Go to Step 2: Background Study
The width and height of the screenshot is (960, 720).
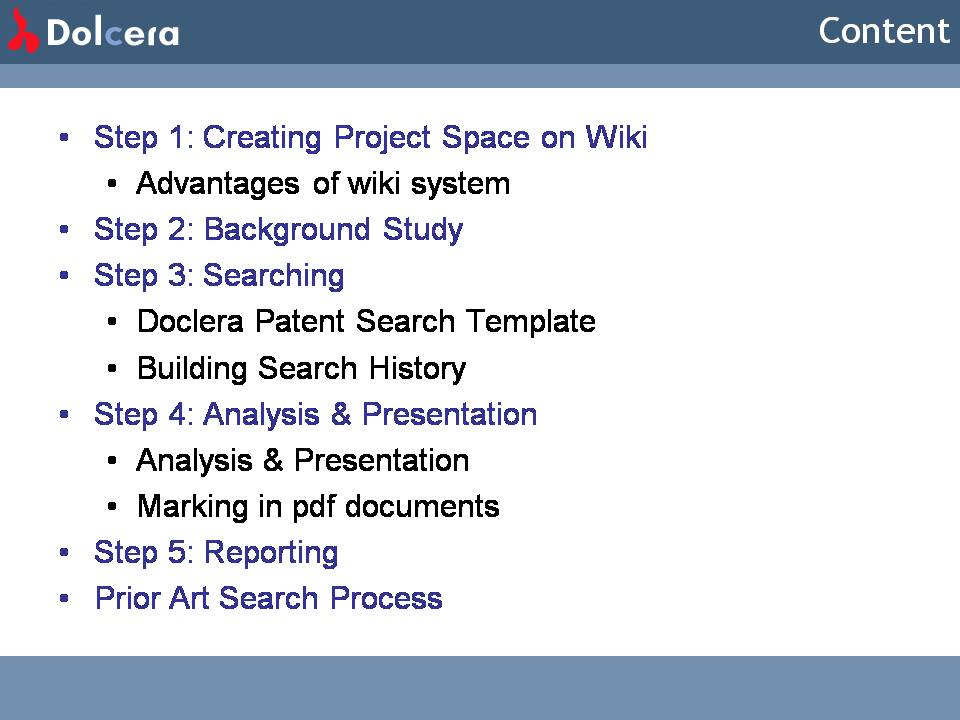[x=278, y=230]
